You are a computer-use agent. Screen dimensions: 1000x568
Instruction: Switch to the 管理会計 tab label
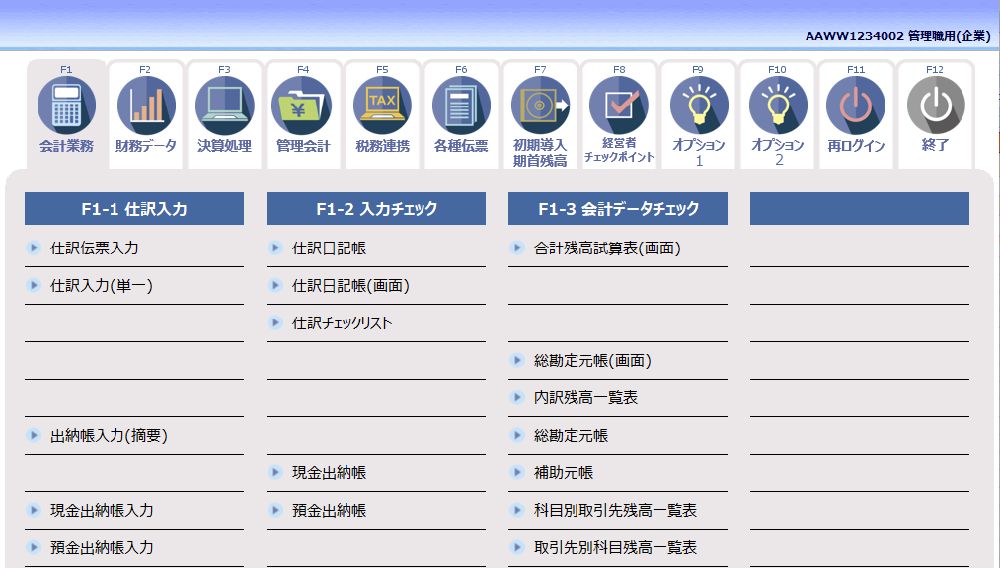point(303,146)
